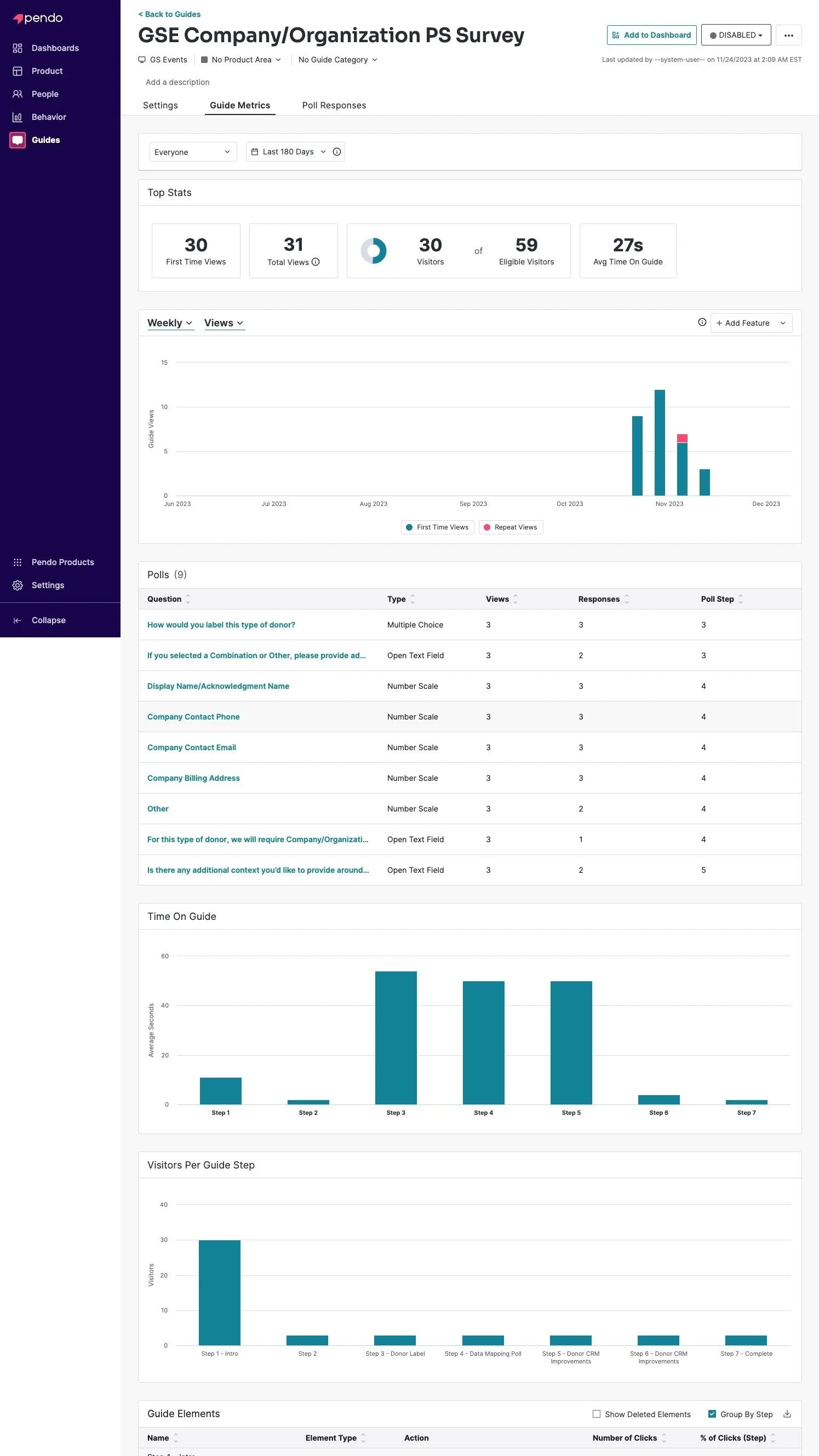
Task: Click the Pendo logo
Action: [x=37, y=18]
